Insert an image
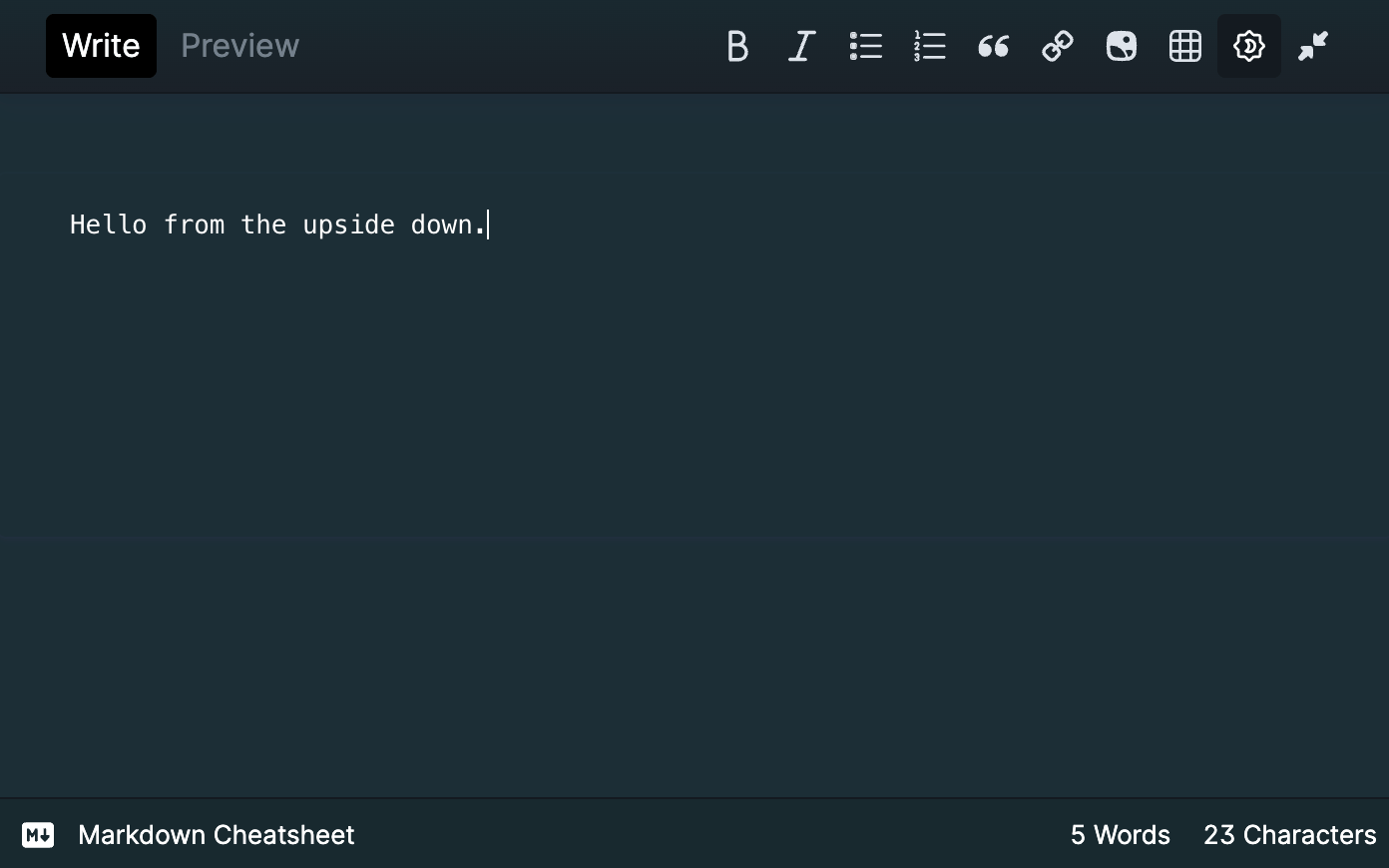1389x868 pixels. coord(1121,46)
